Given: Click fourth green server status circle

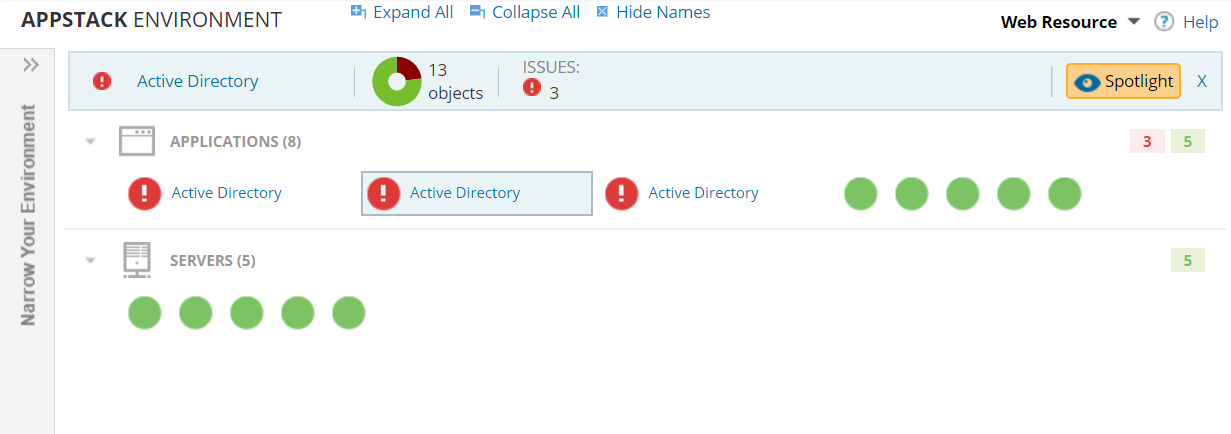Looking at the screenshot, I should tap(298, 312).
